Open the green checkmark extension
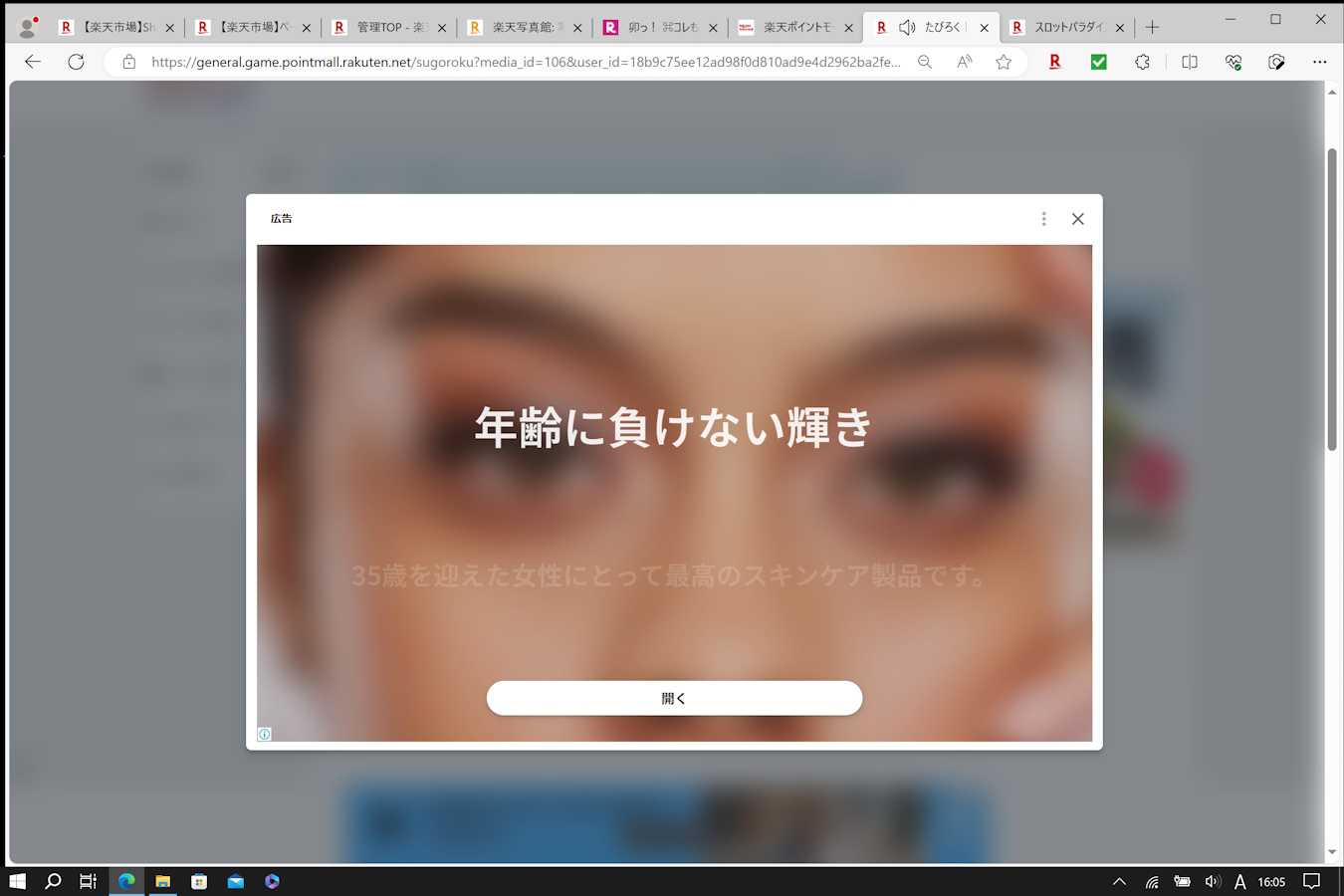This screenshot has width=1344, height=896. click(x=1098, y=62)
